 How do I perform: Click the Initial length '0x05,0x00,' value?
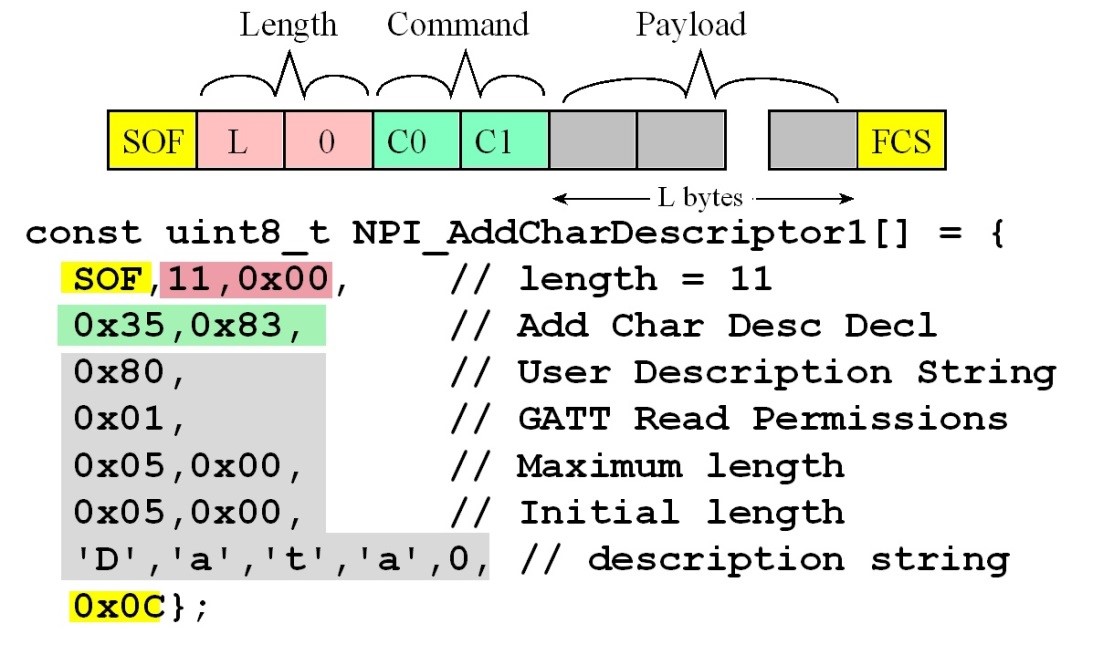click(188, 511)
